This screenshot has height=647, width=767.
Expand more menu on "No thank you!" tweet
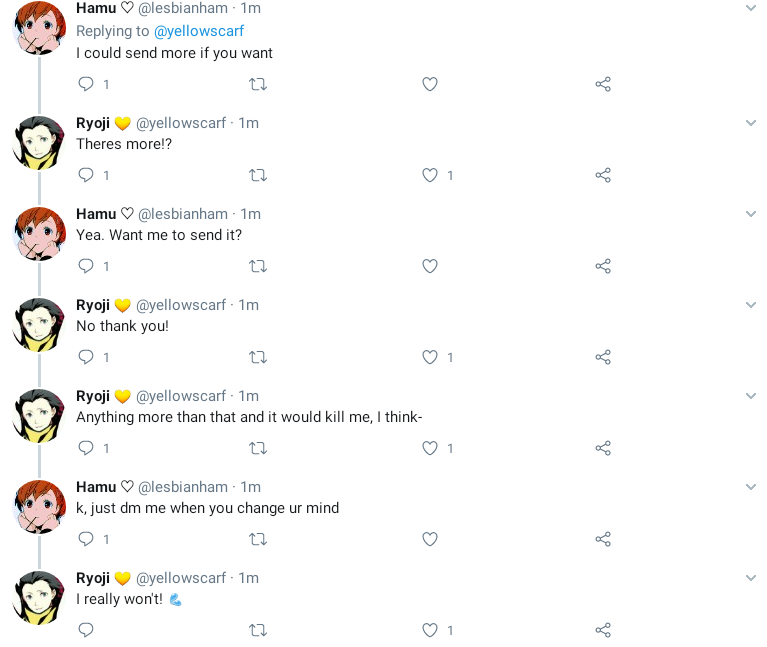[x=751, y=305]
